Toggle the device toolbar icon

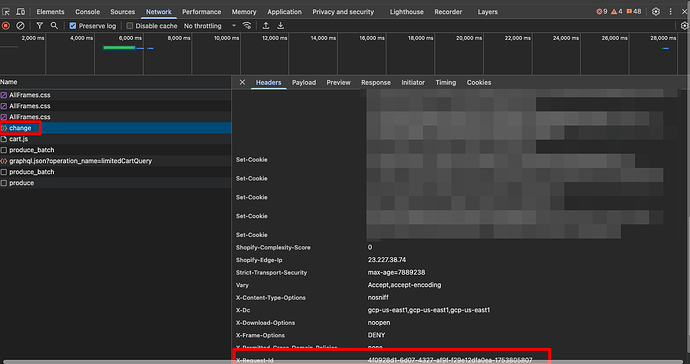coord(20,12)
